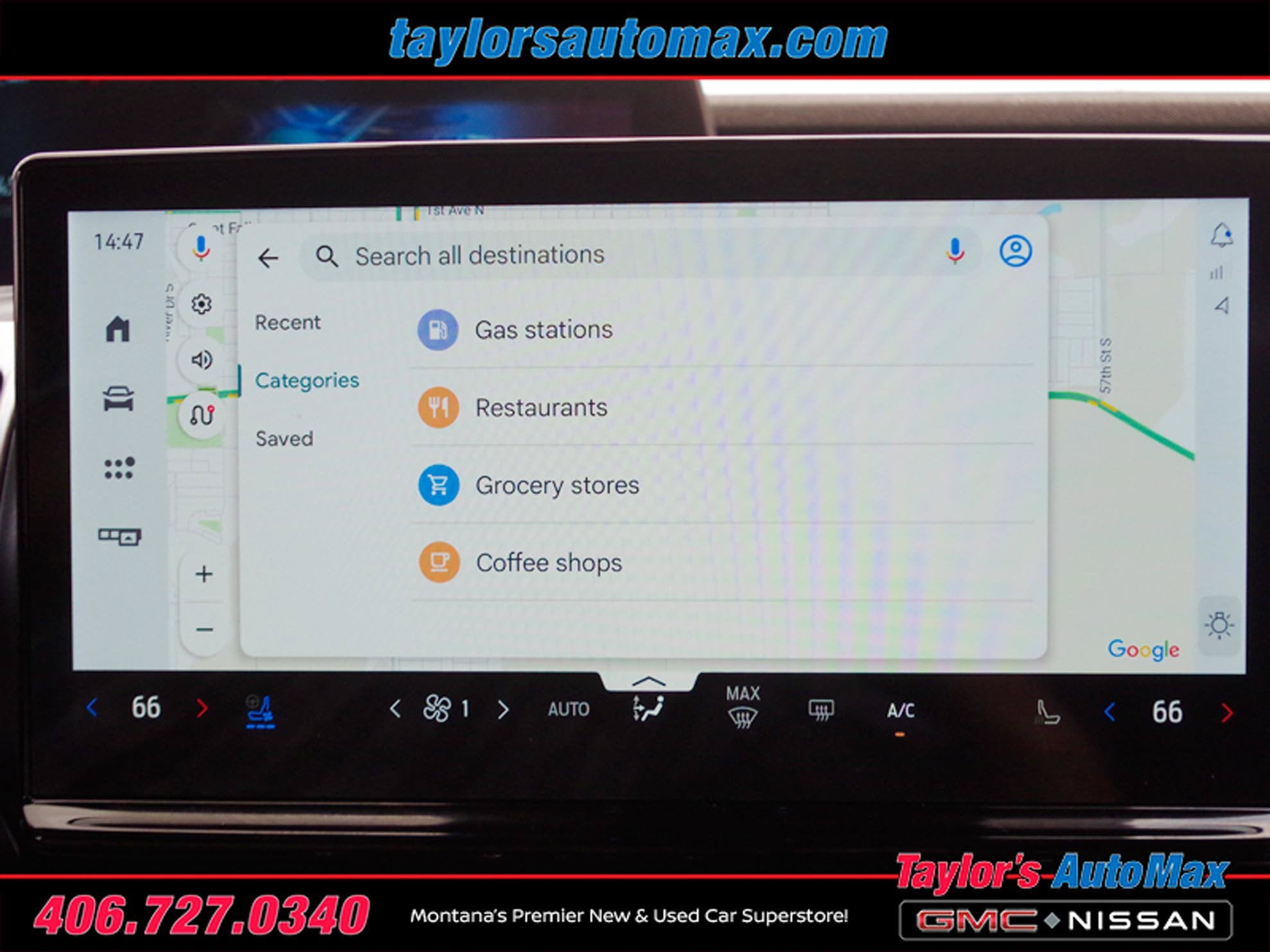Tap the Gas stations pump icon
The height and width of the screenshot is (952, 1270).
(438, 330)
